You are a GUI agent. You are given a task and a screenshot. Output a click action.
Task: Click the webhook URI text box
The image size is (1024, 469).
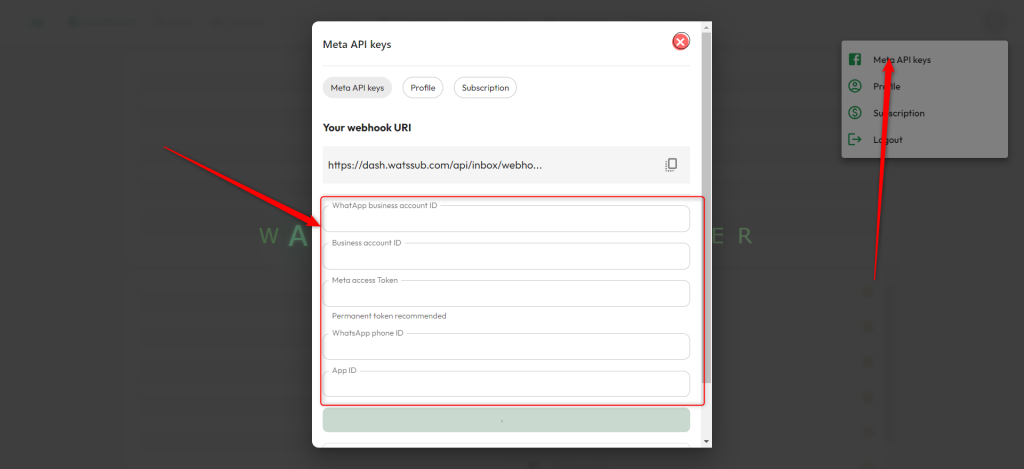(490, 165)
